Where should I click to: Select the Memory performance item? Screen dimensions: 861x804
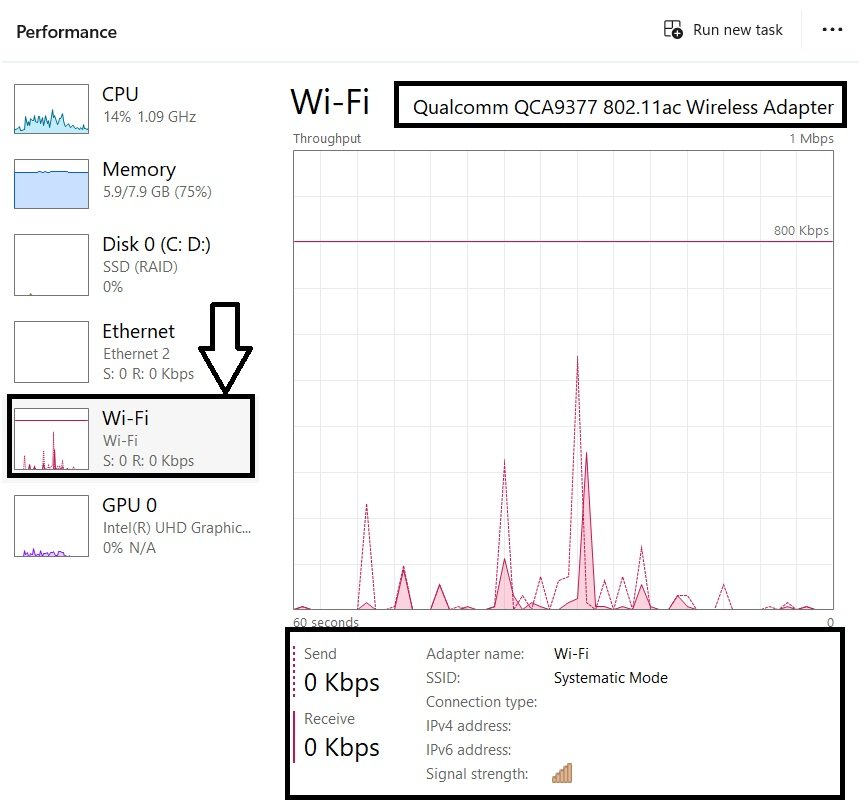click(x=131, y=183)
